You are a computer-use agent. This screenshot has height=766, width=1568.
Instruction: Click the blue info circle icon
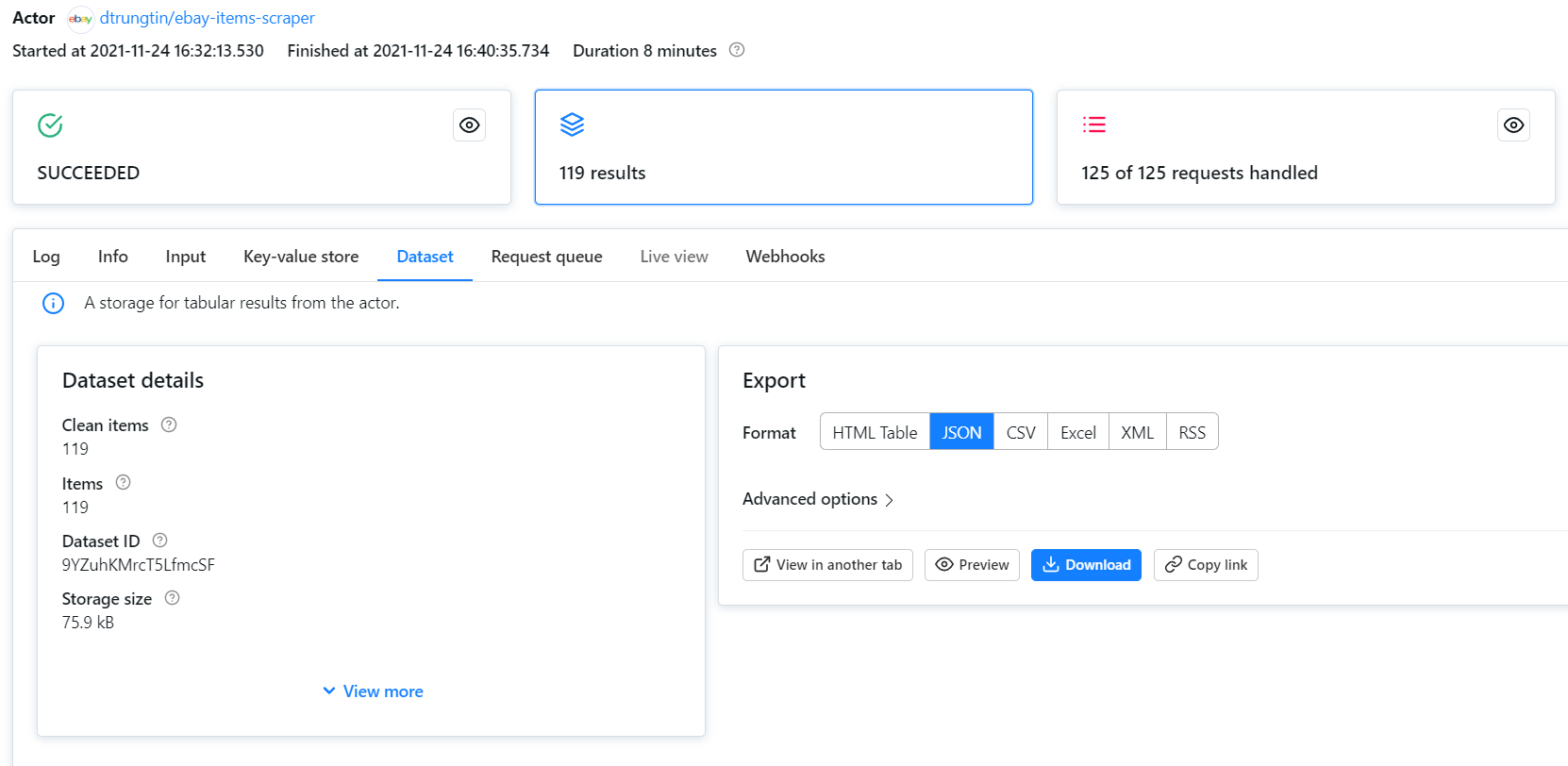click(x=54, y=303)
